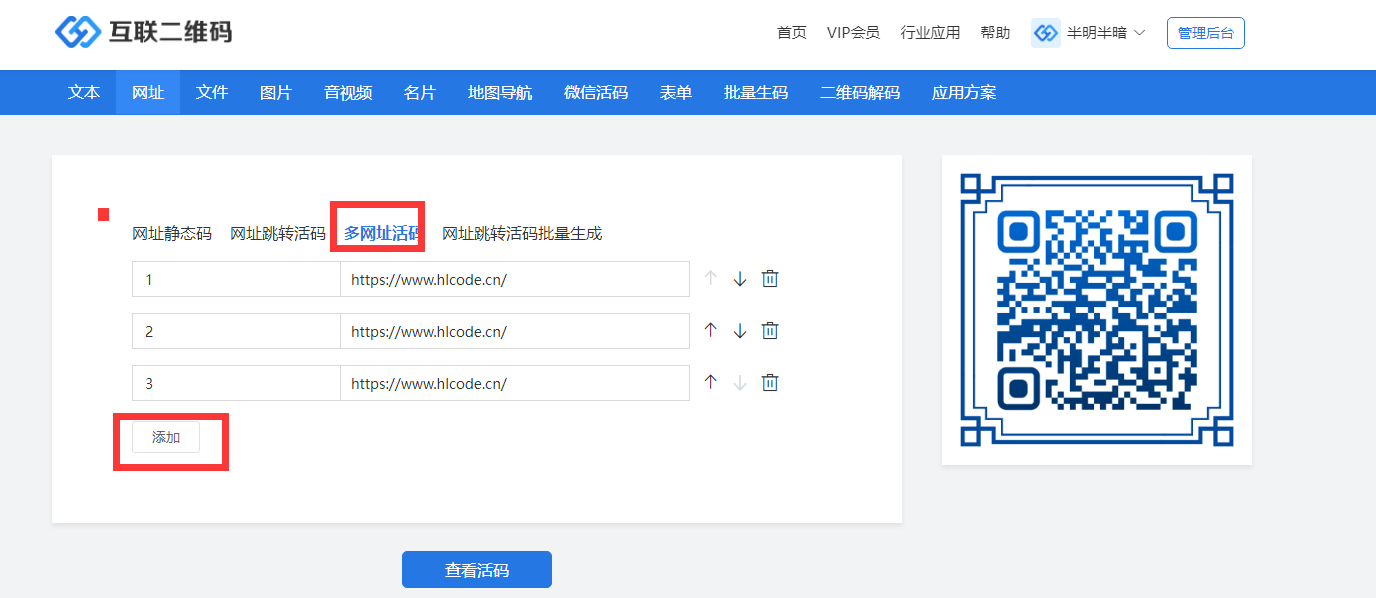Delete row 1 with the trash icon

point(770,279)
